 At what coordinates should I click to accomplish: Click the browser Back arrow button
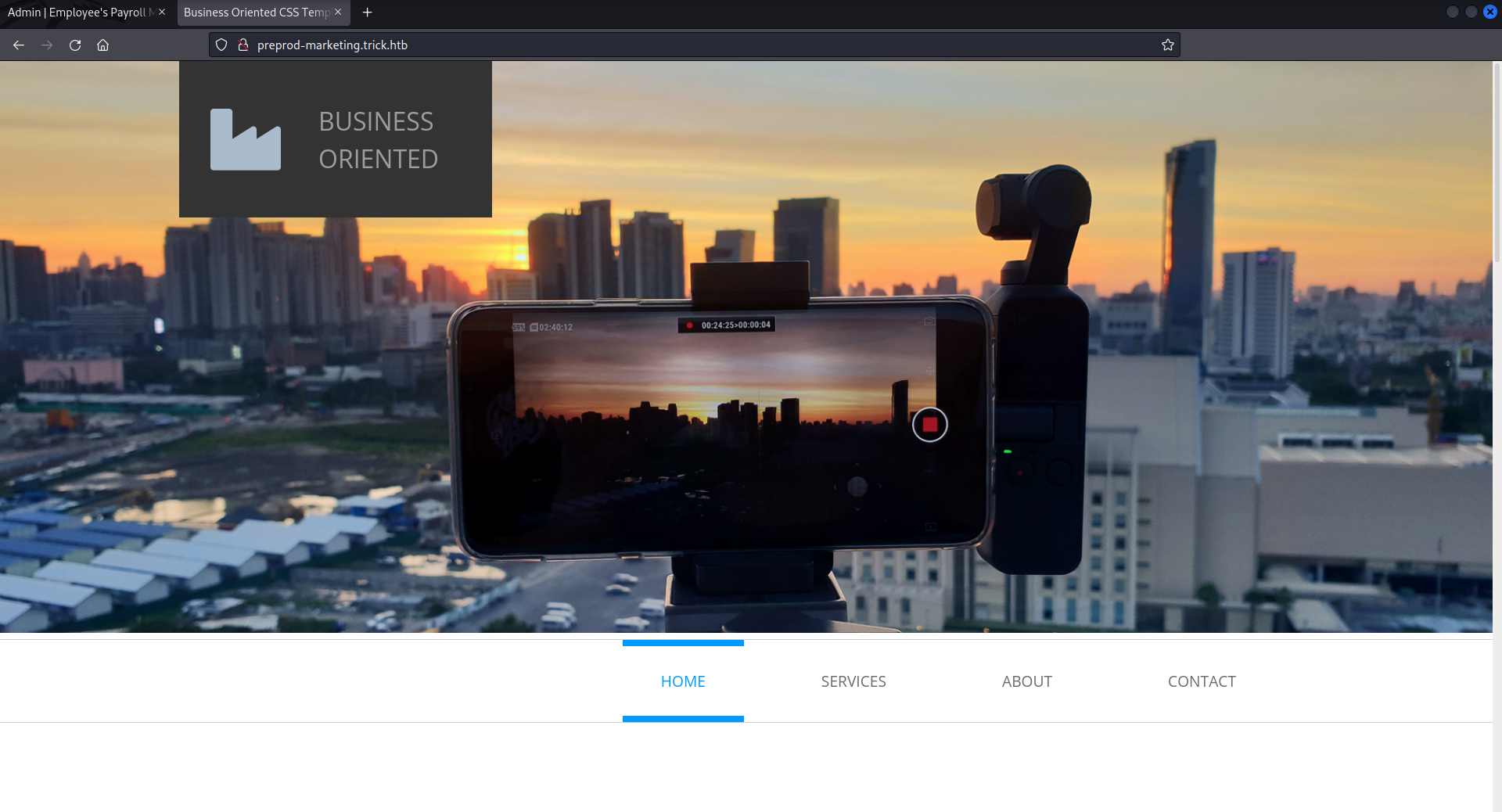(x=19, y=45)
